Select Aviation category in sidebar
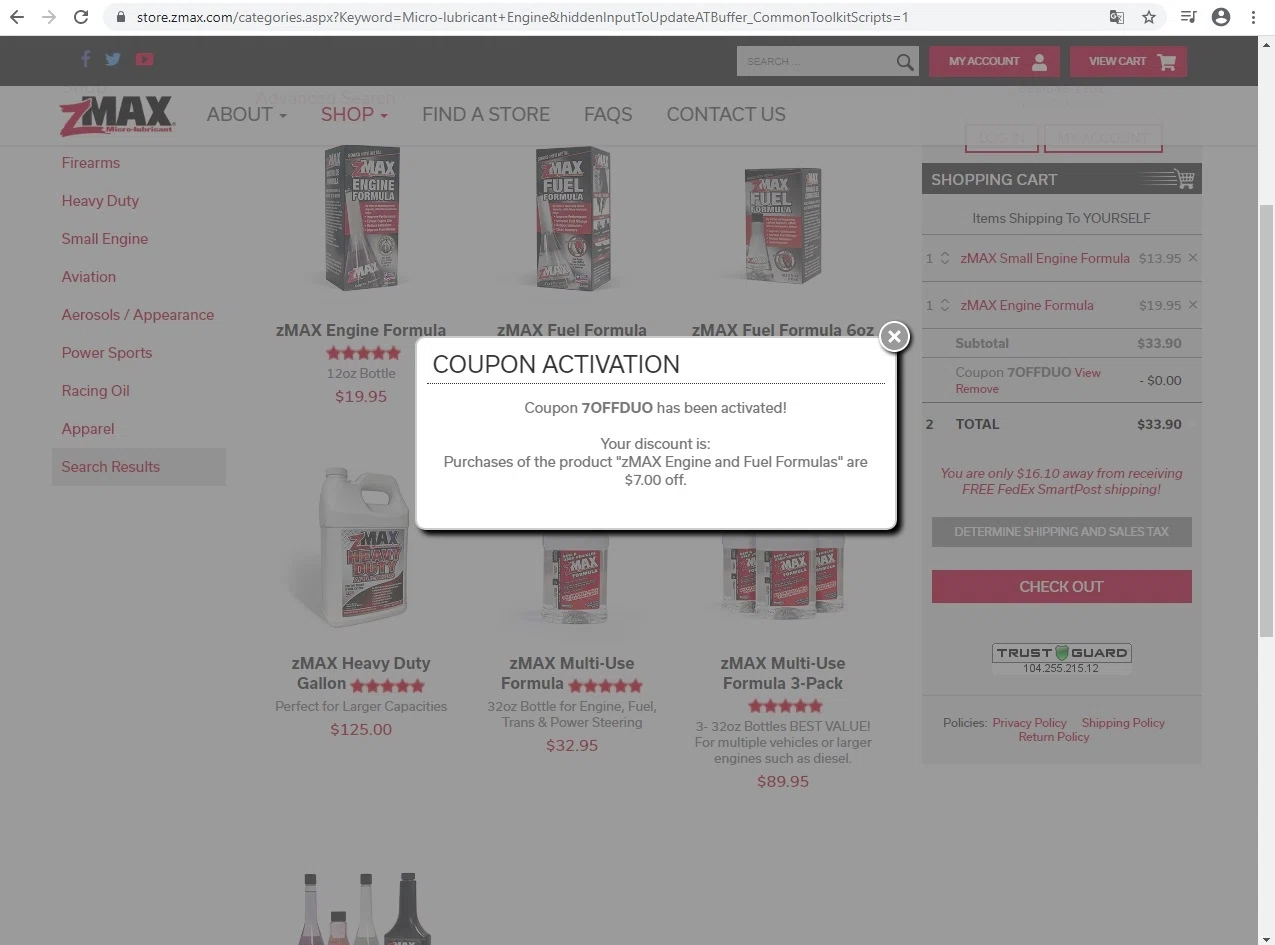This screenshot has width=1275, height=945. 88,277
